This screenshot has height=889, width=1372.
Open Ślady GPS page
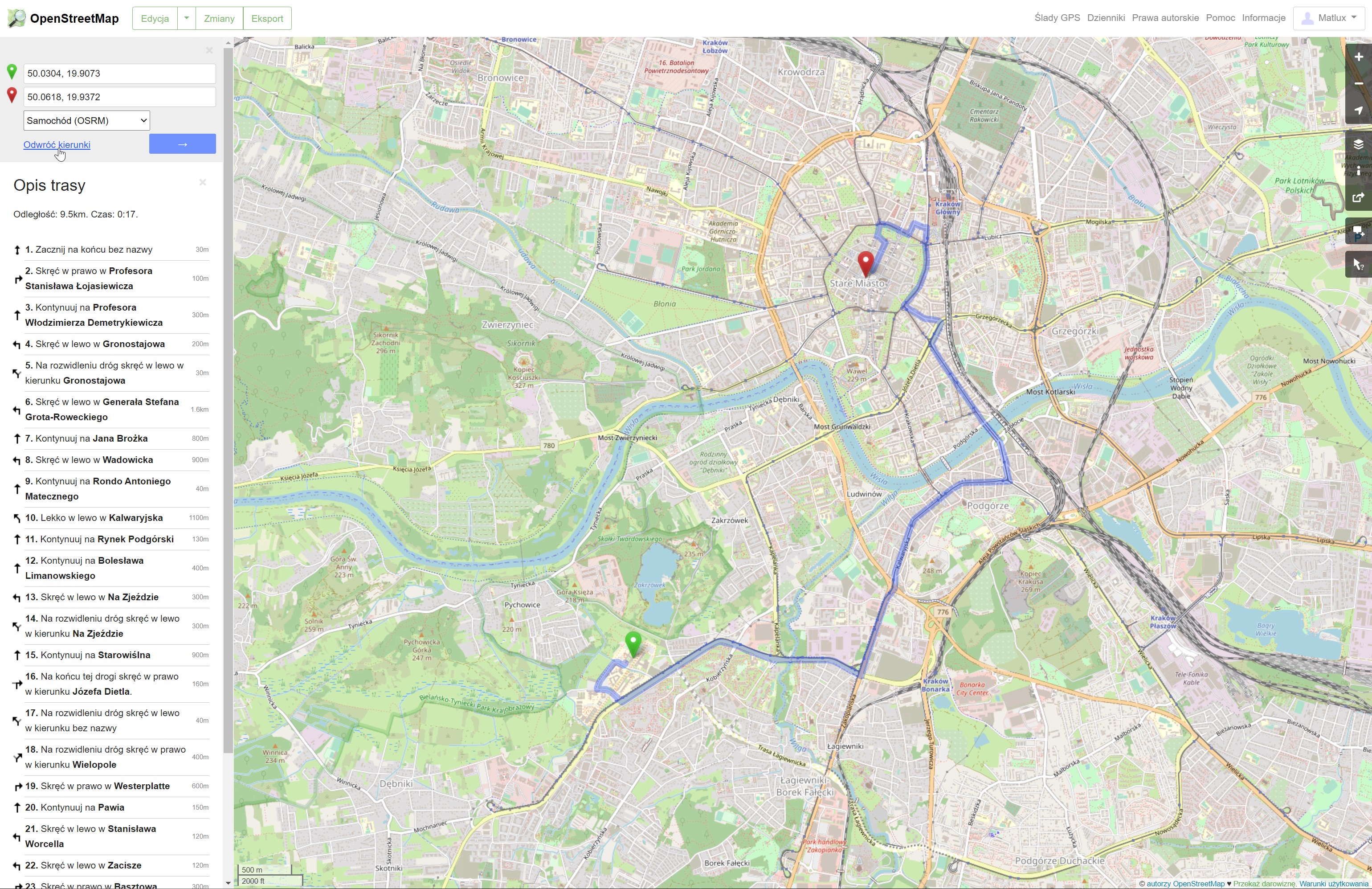[1057, 18]
